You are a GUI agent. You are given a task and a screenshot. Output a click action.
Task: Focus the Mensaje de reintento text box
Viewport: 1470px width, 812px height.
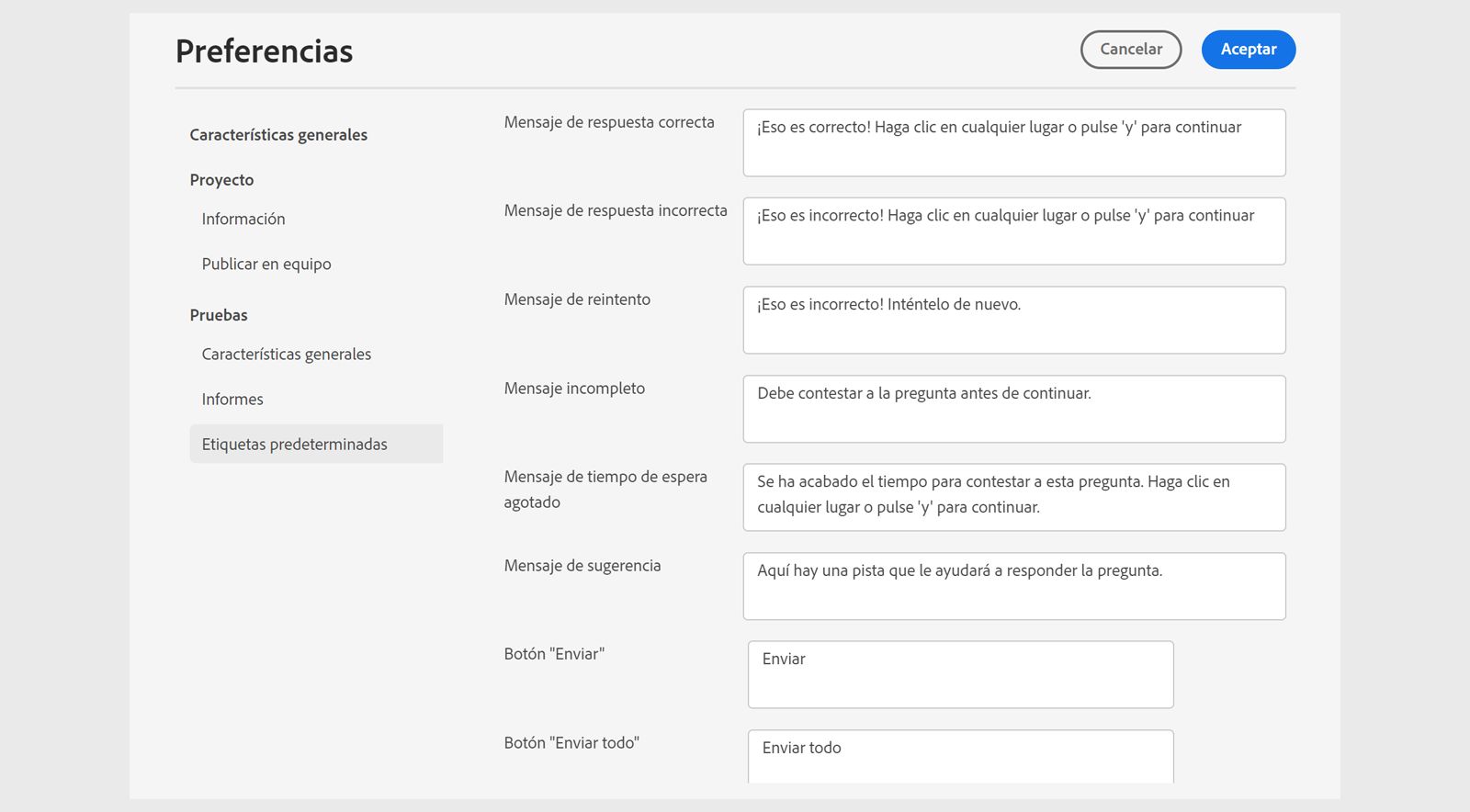1013,321
